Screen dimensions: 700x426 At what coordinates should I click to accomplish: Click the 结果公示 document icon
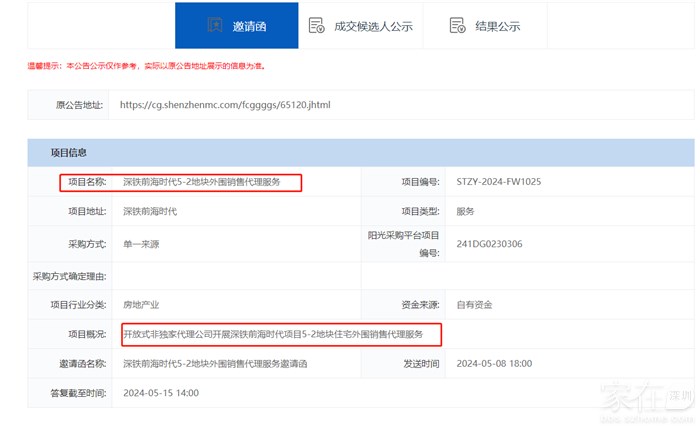click(x=457, y=26)
